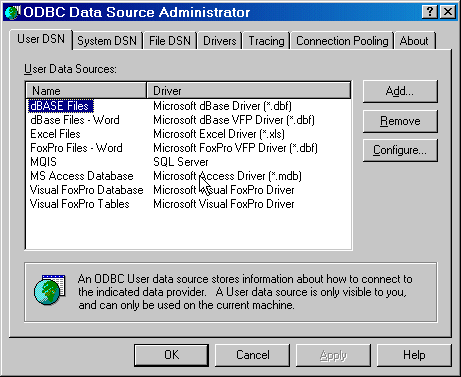Click the question mark help button in the title bar
The height and width of the screenshot is (377, 461).
tap(430, 12)
